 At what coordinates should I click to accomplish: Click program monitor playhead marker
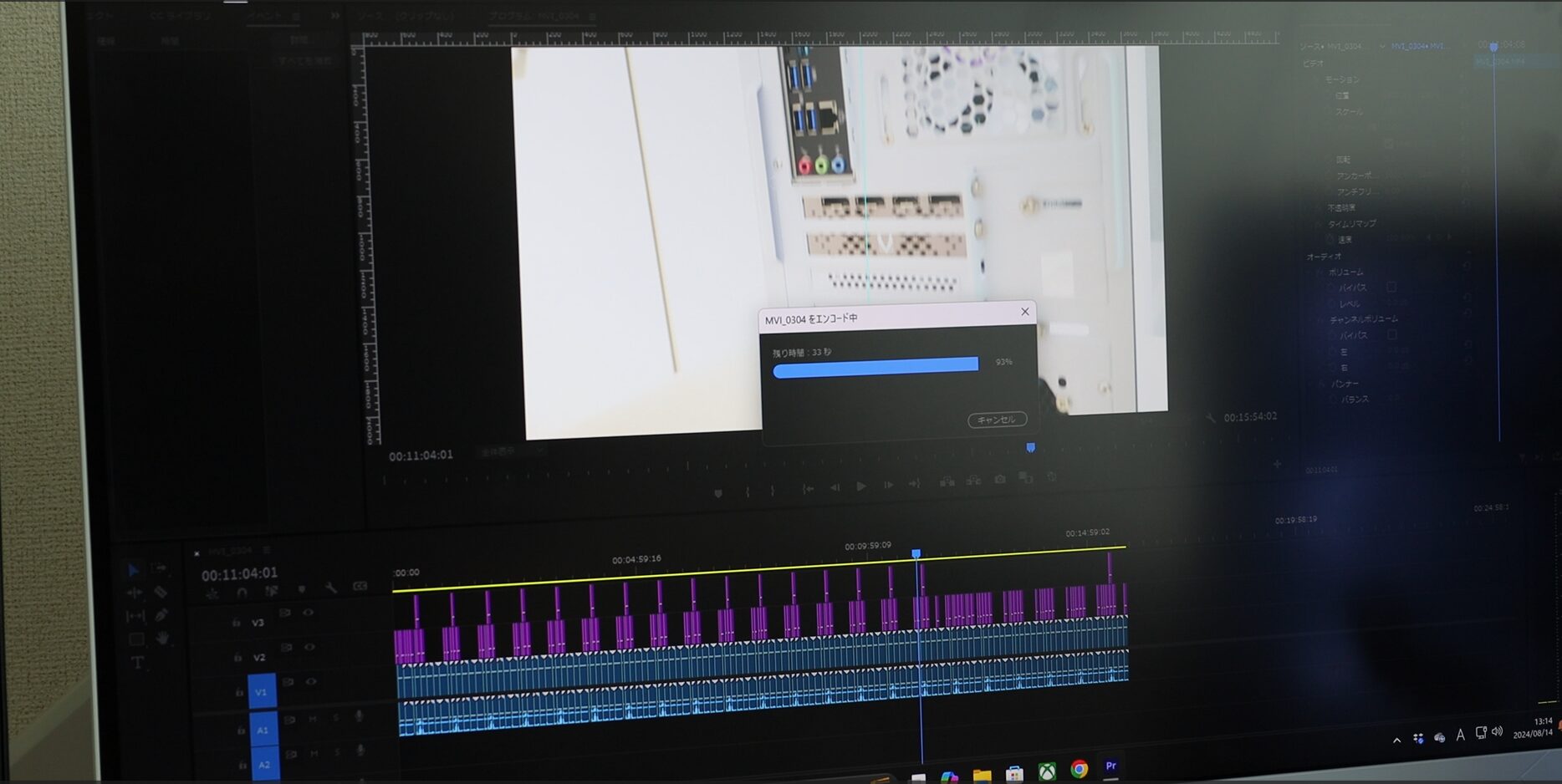1031,448
